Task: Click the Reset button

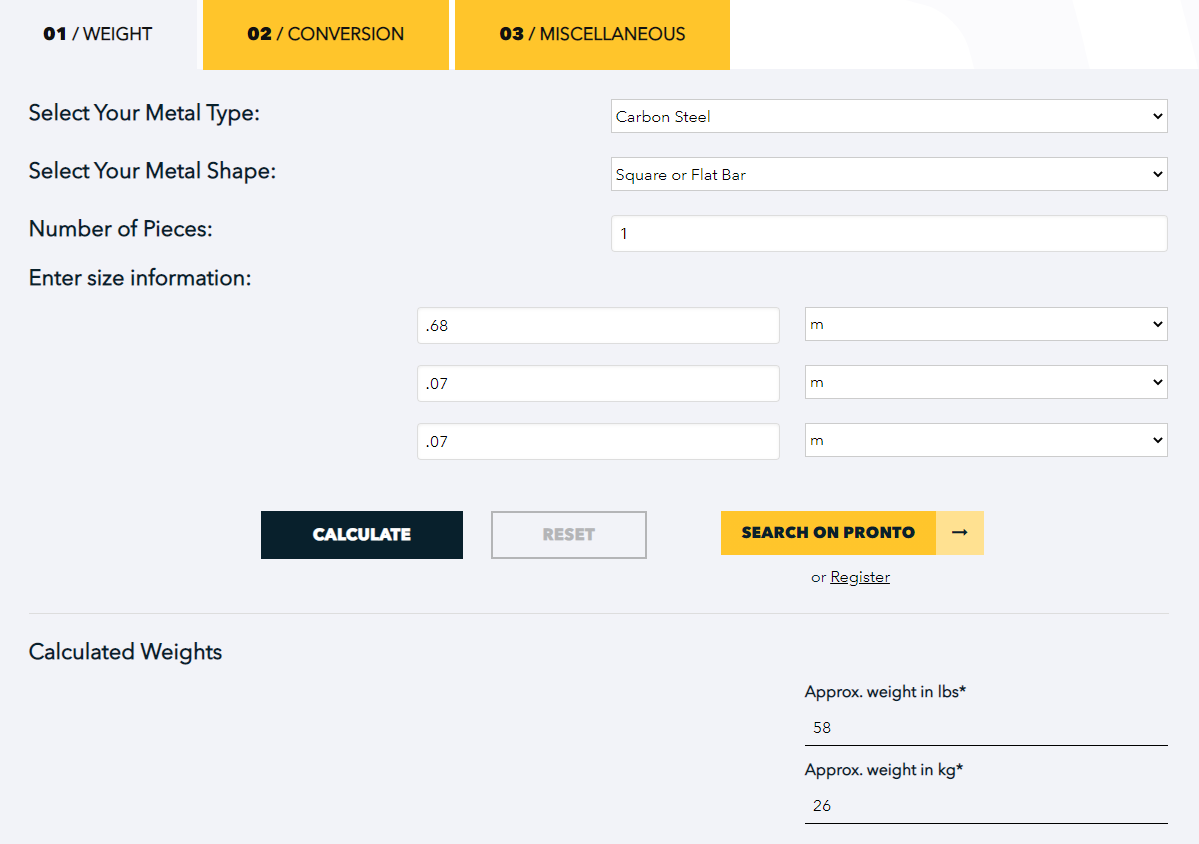Action: [568, 534]
